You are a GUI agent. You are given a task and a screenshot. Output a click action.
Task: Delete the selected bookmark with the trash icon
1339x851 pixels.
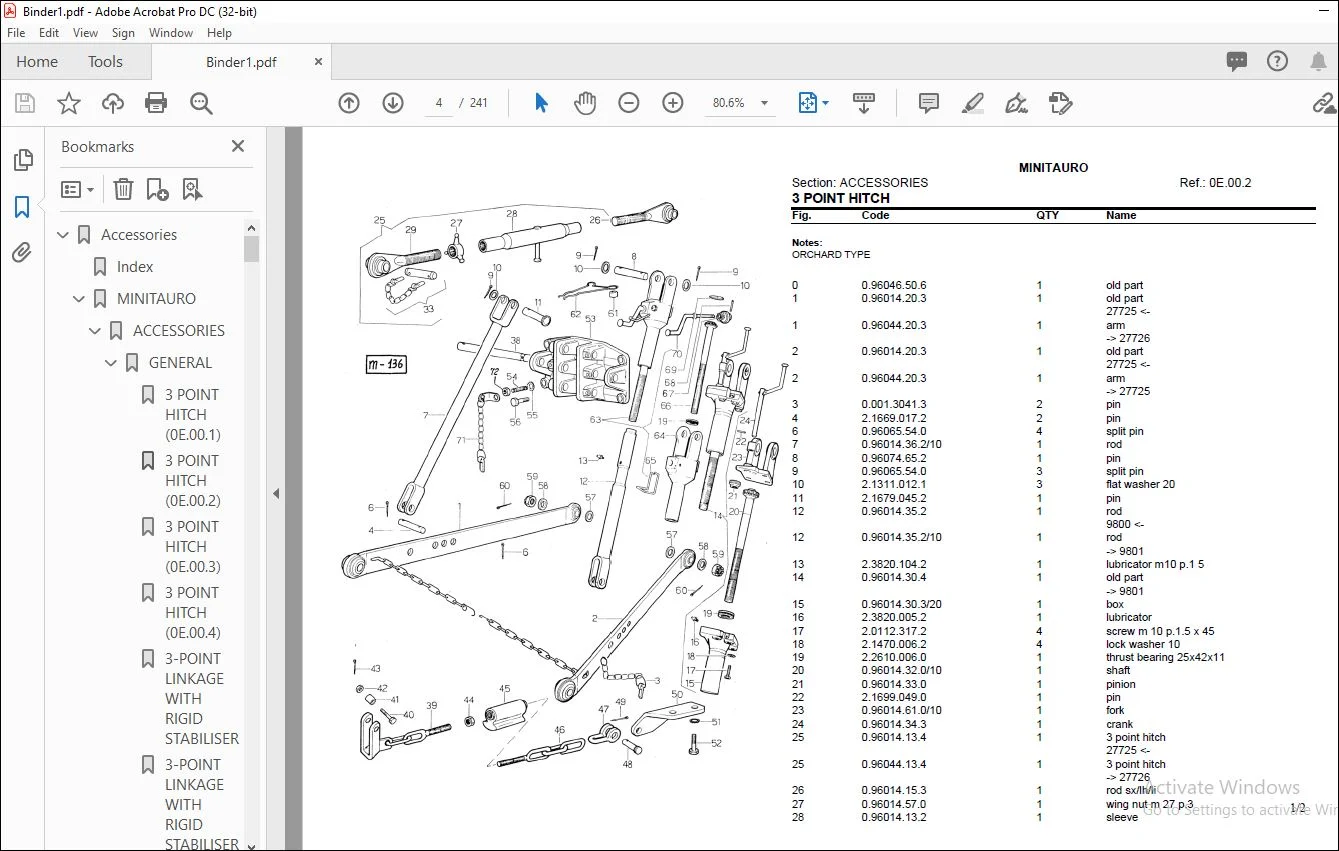[x=123, y=189]
